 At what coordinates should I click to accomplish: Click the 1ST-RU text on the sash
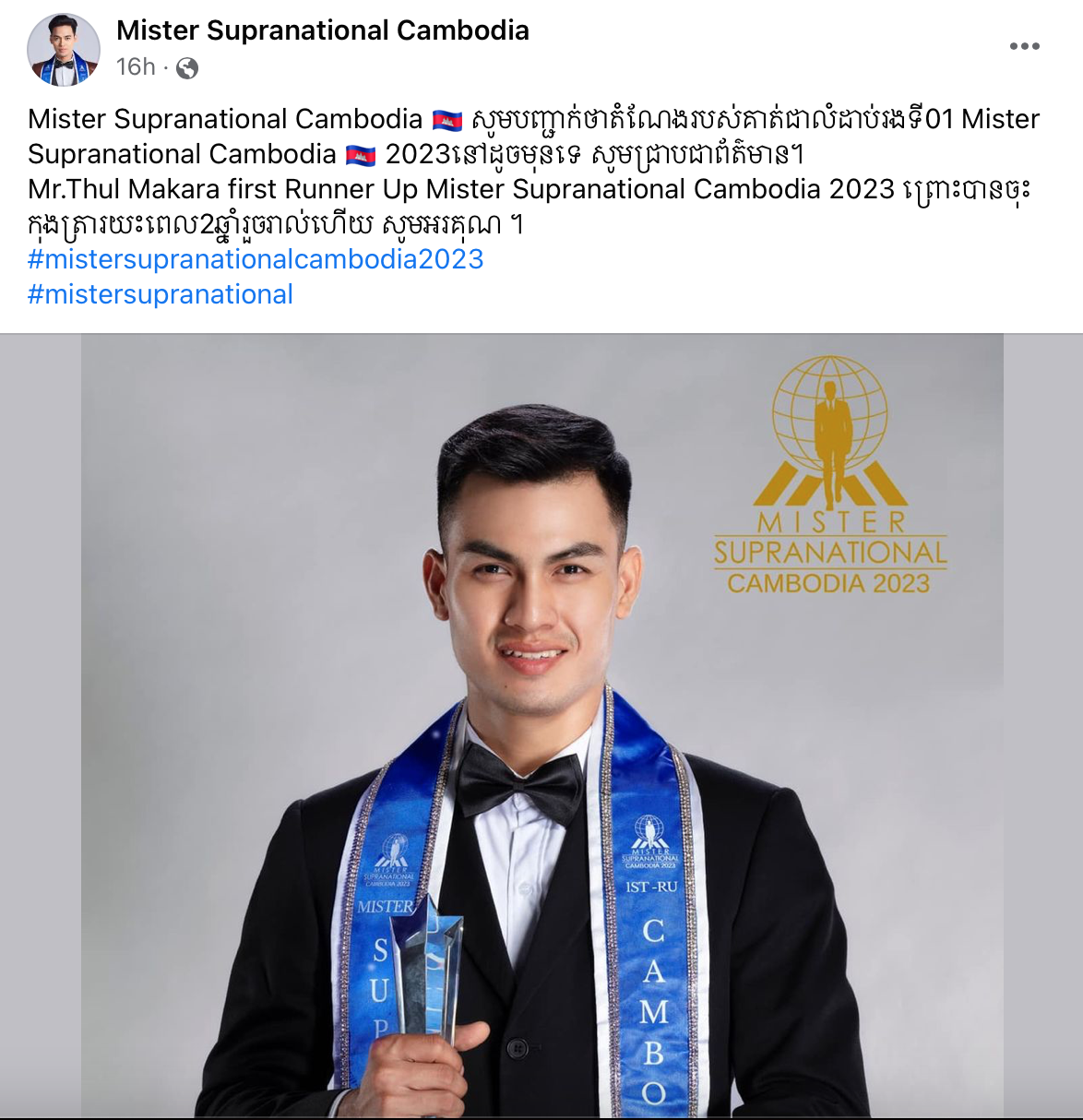click(651, 887)
